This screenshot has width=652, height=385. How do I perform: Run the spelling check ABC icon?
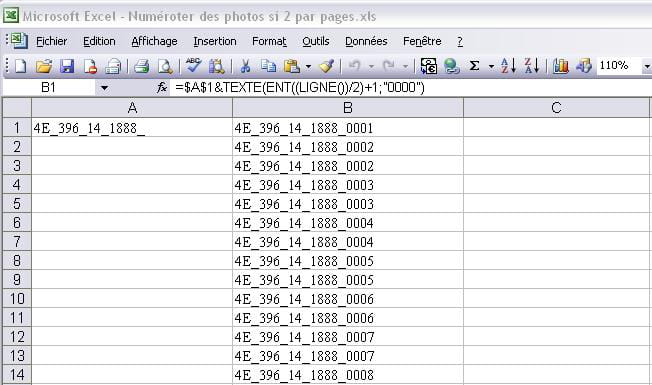click(x=193, y=65)
